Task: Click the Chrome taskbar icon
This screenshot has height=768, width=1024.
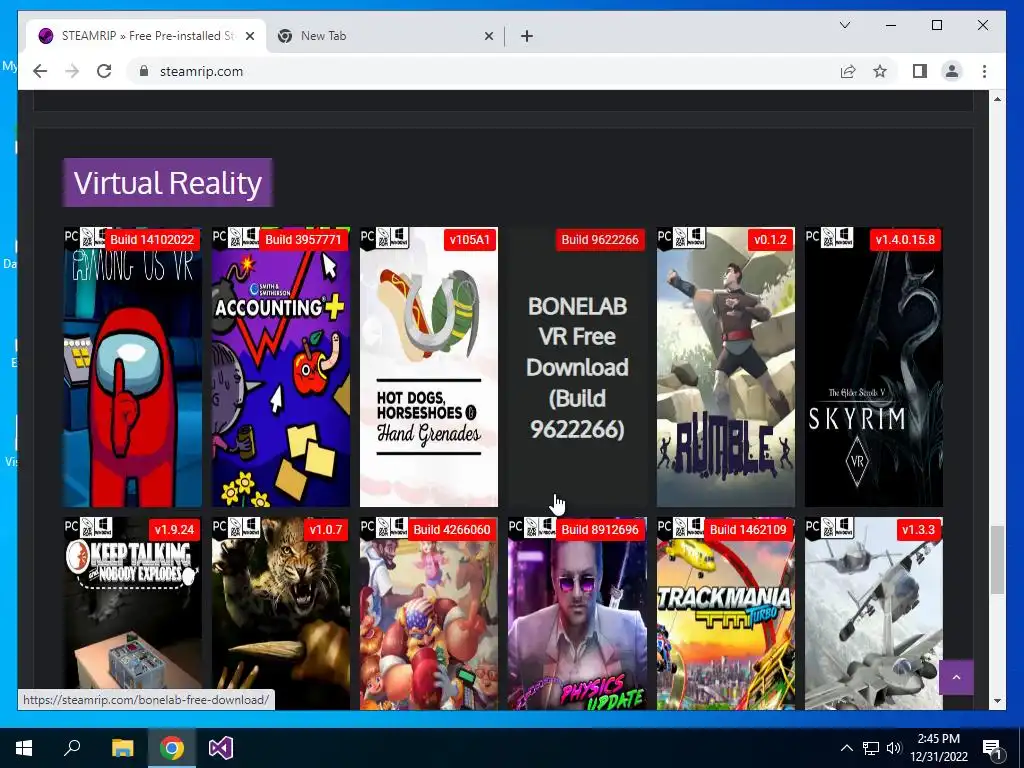Action: 172,748
